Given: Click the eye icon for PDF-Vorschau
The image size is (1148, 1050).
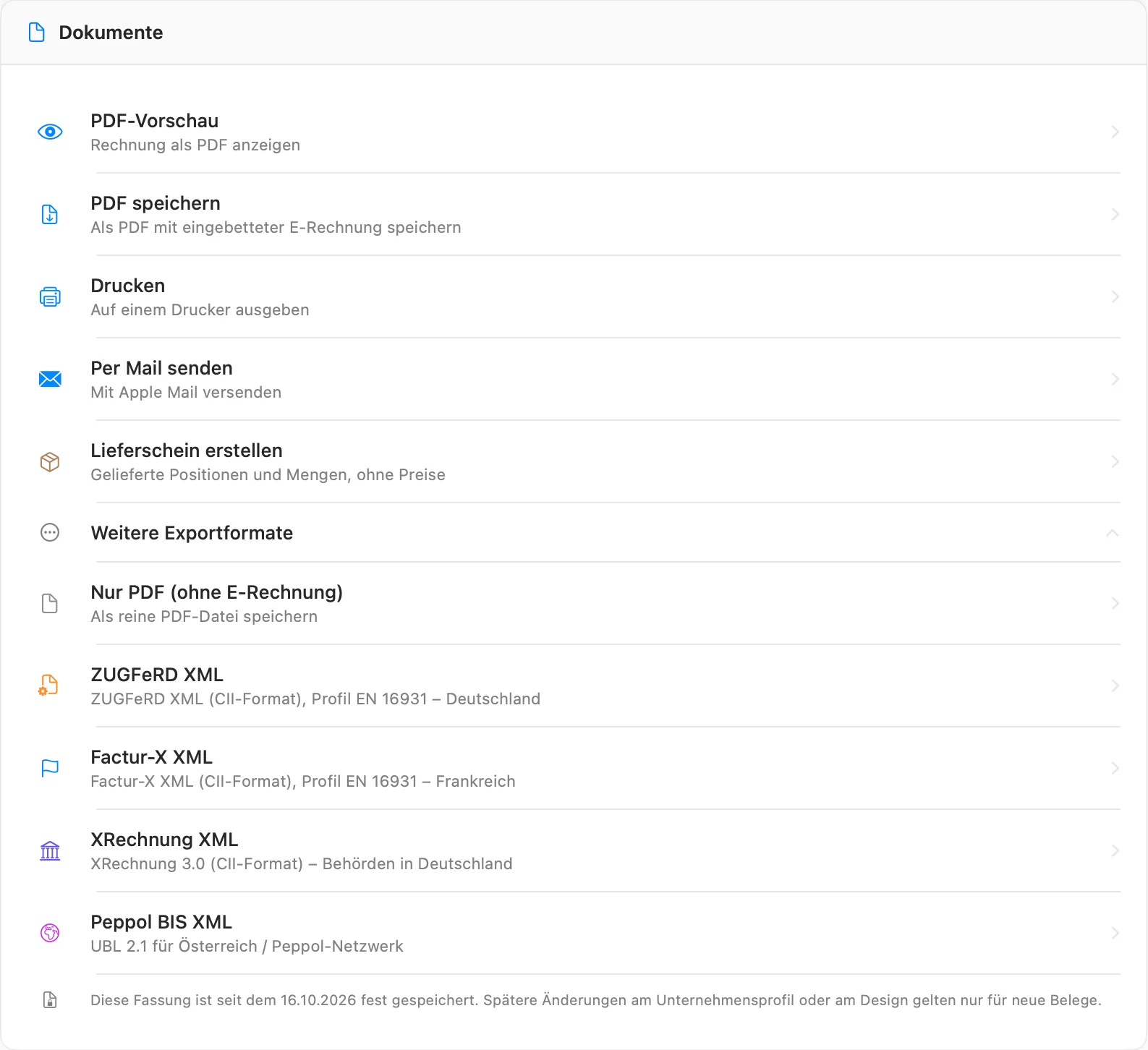Looking at the screenshot, I should (x=50, y=132).
